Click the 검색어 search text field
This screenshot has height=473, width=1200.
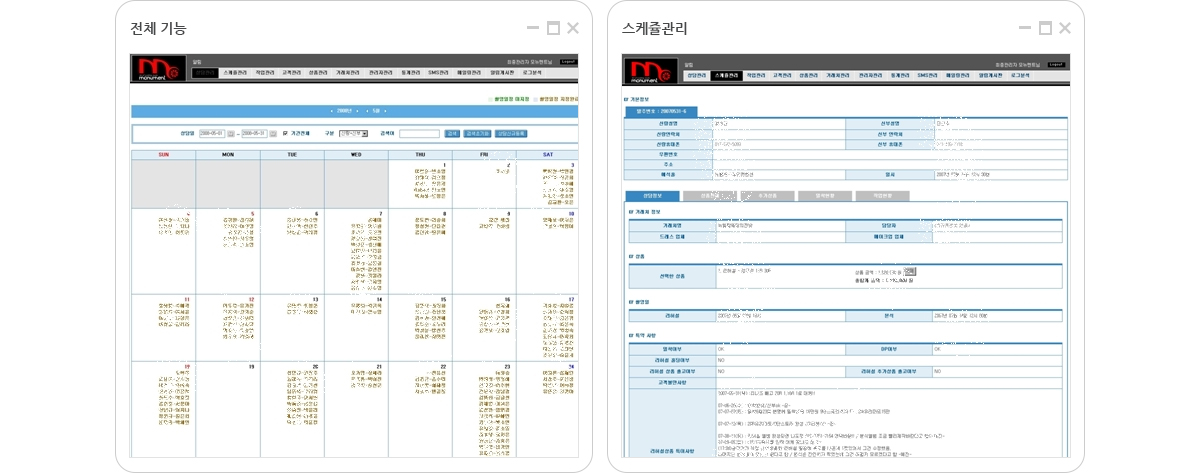[x=419, y=133]
